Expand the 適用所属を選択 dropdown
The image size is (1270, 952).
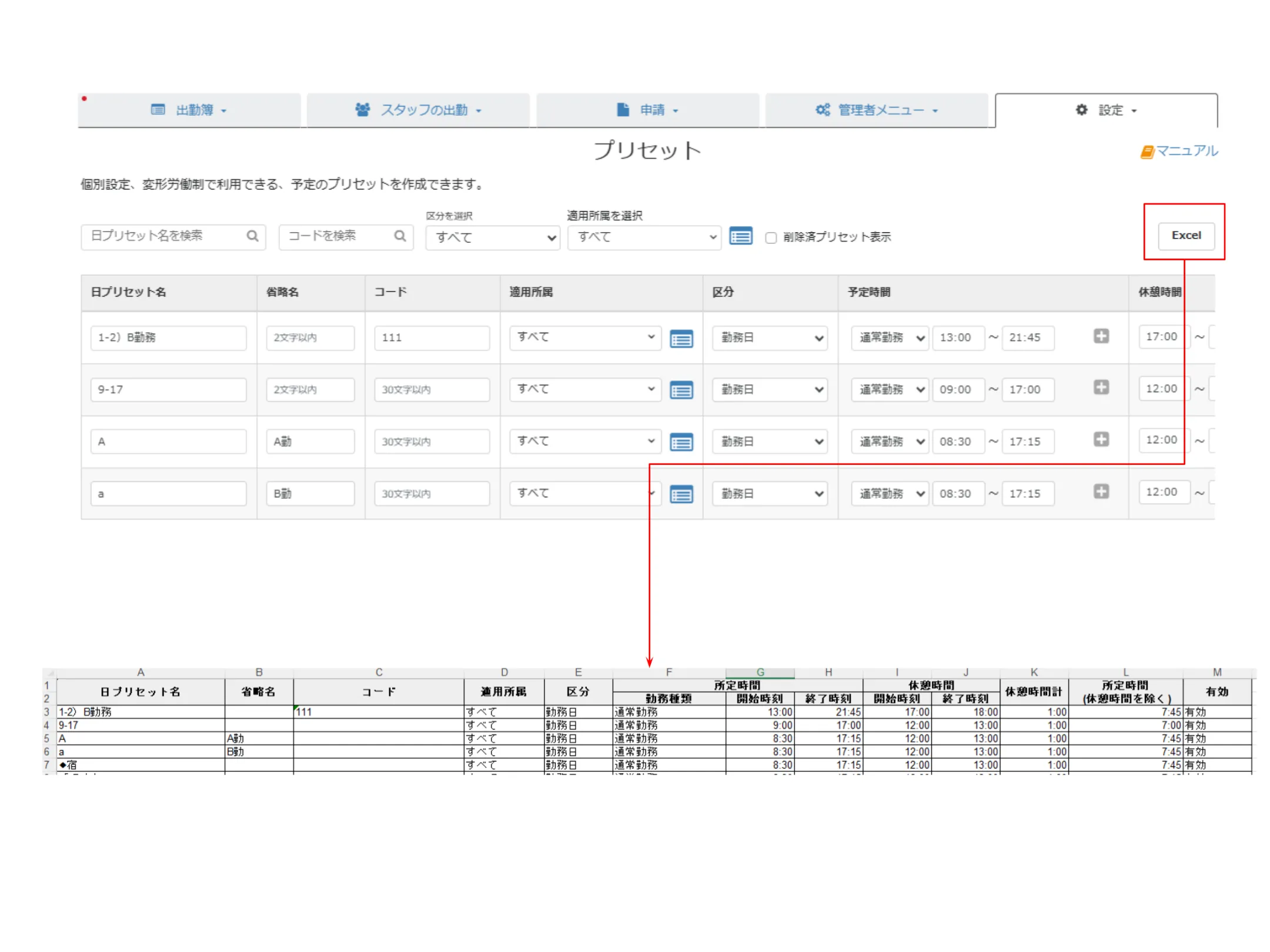click(x=644, y=237)
